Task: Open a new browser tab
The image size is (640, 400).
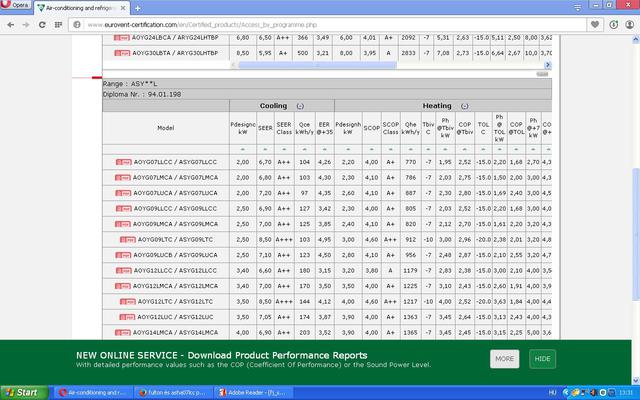Action: click(x=138, y=8)
